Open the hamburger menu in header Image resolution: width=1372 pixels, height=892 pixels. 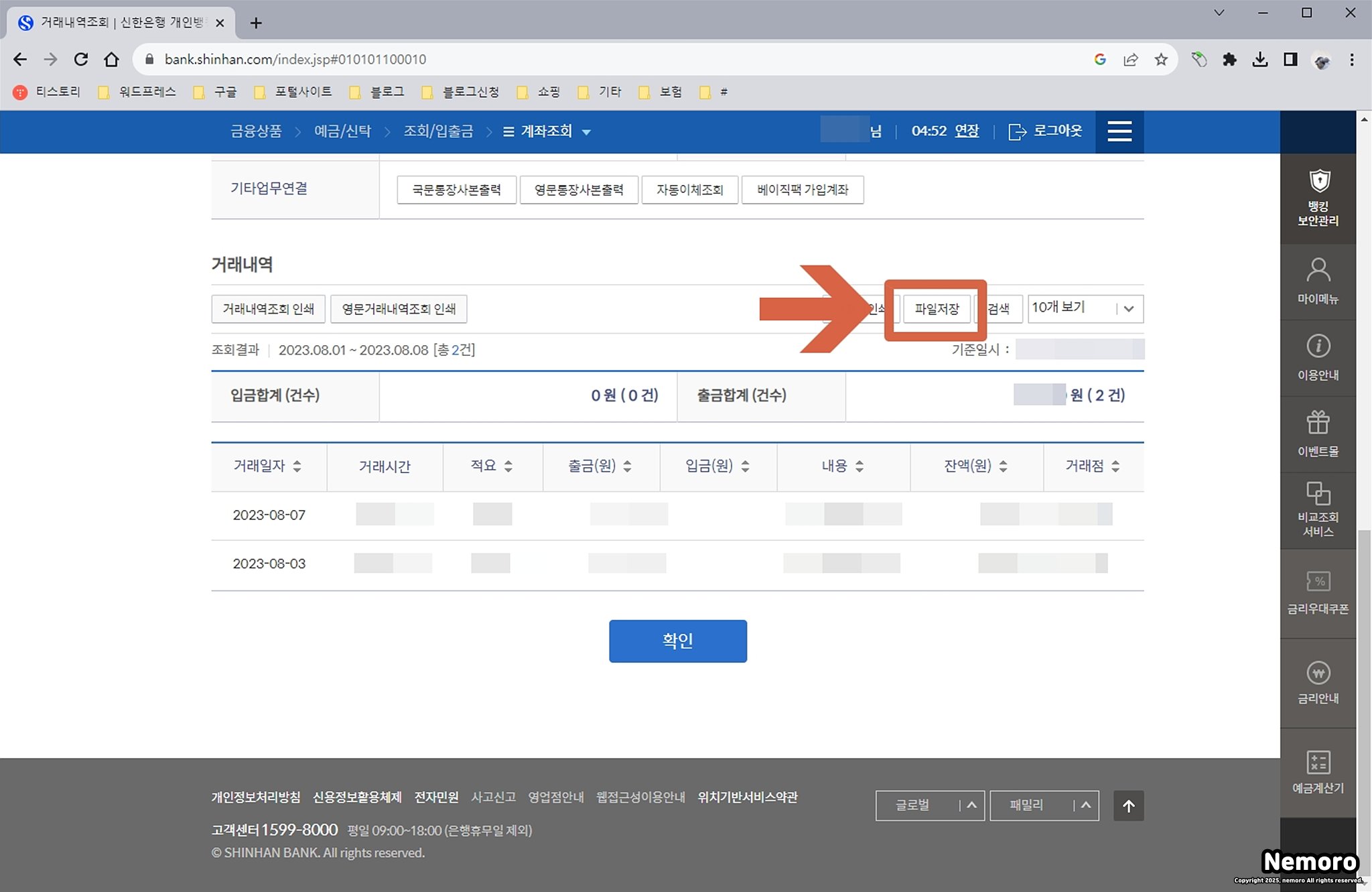(1119, 131)
